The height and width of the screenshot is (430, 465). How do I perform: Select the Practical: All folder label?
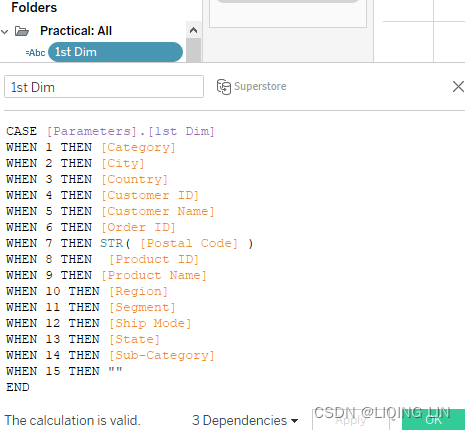coord(76,31)
